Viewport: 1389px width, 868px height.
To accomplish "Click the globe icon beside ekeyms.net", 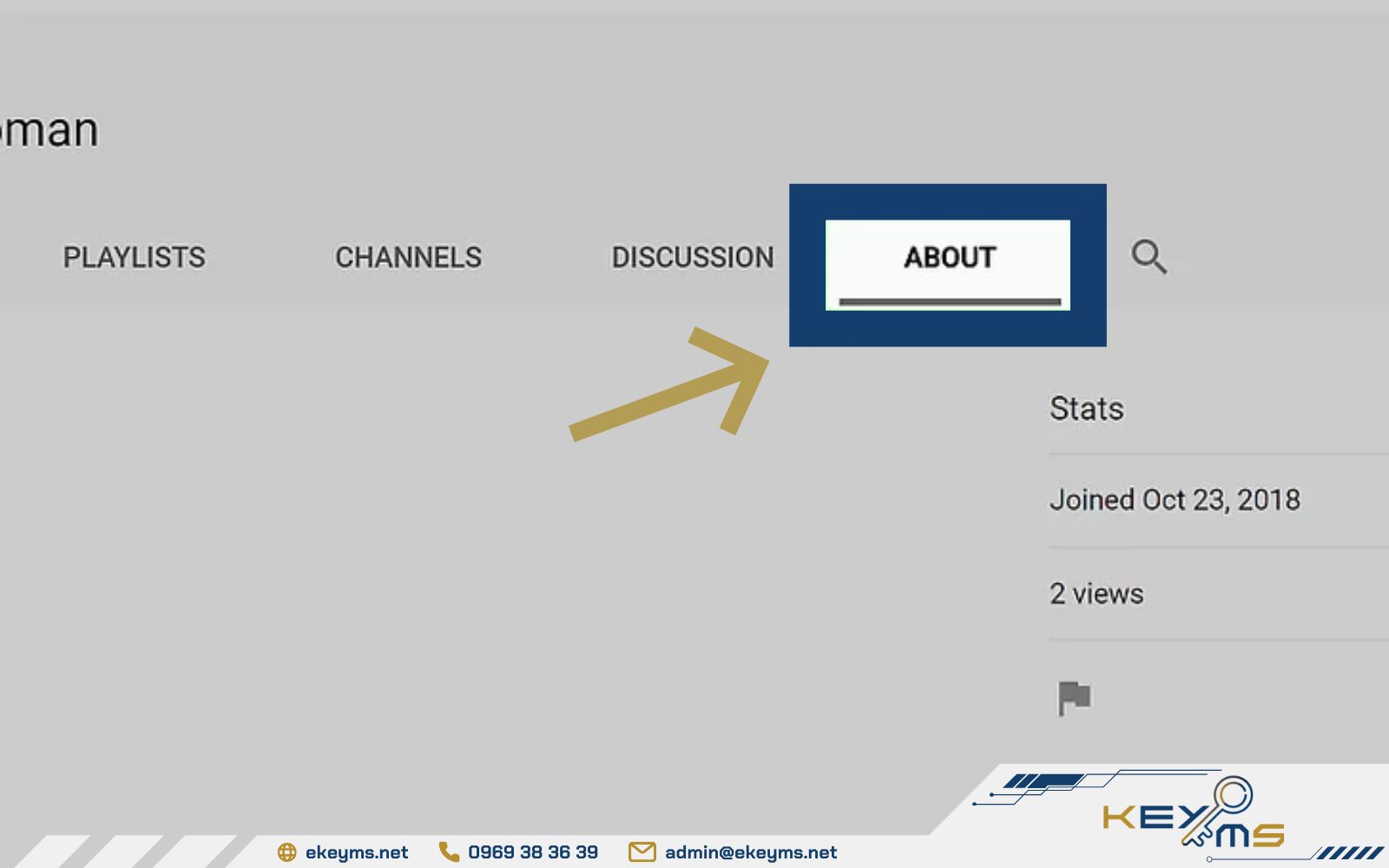I will click(286, 852).
